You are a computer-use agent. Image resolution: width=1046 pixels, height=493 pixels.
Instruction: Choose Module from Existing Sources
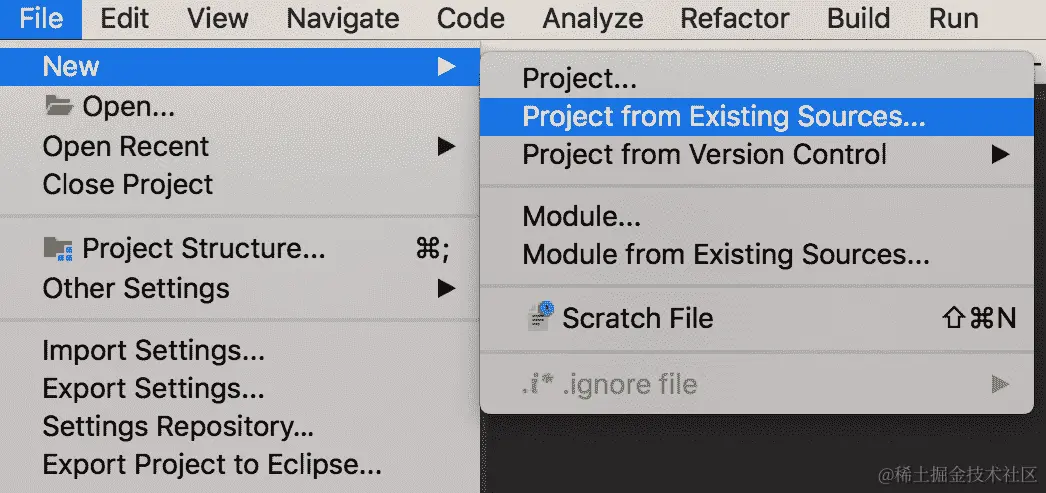click(726, 255)
